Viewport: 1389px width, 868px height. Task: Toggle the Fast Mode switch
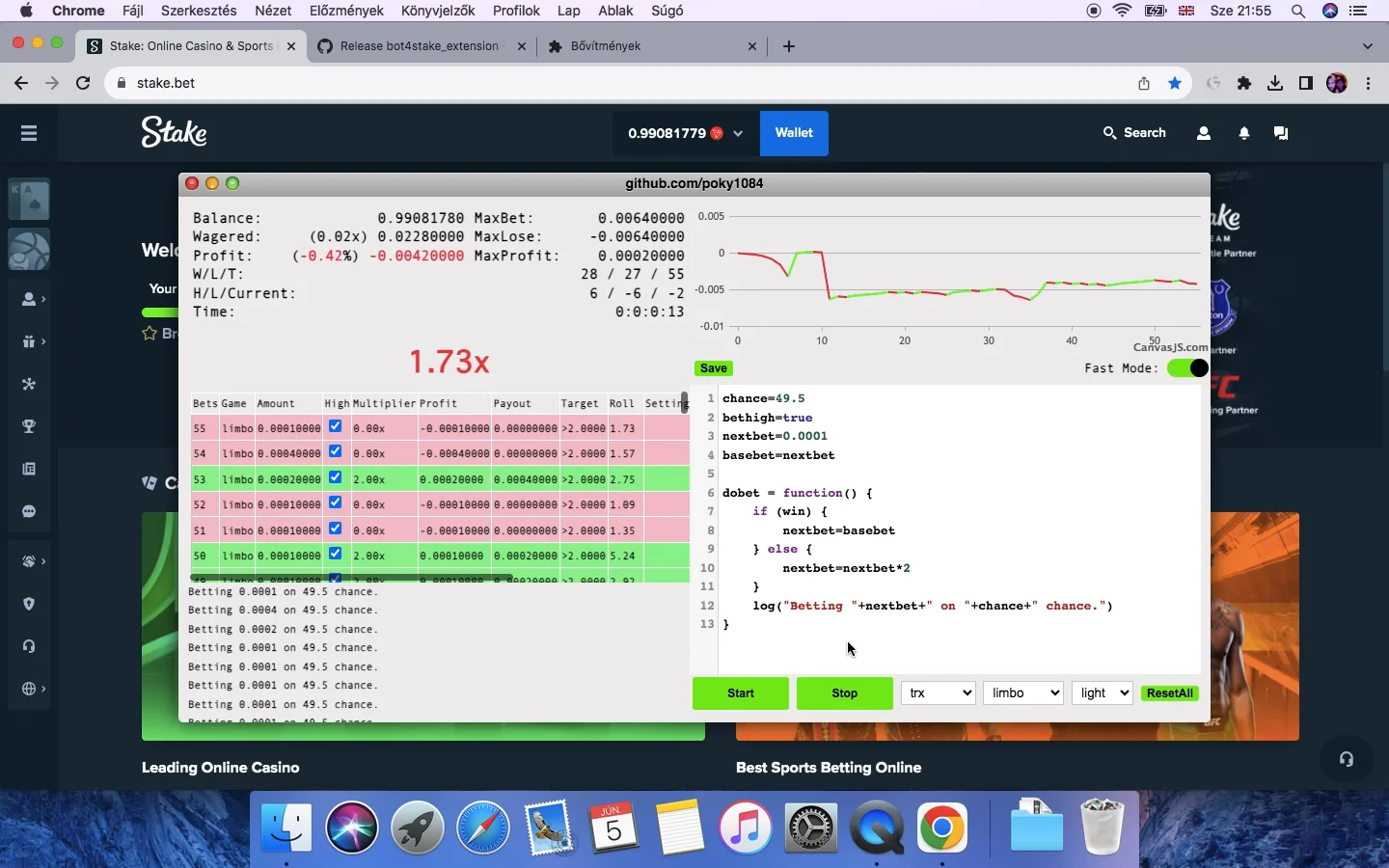(x=1187, y=368)
